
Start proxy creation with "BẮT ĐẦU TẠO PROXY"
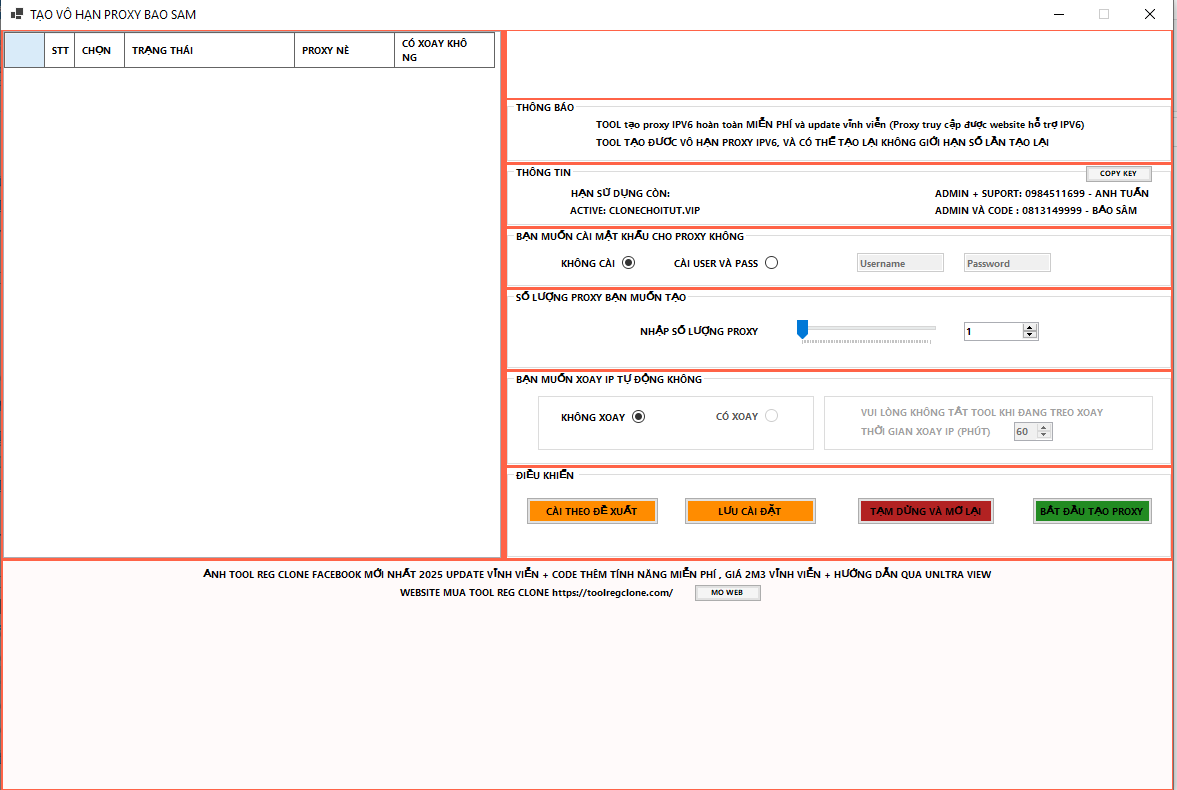point(1092,511)
